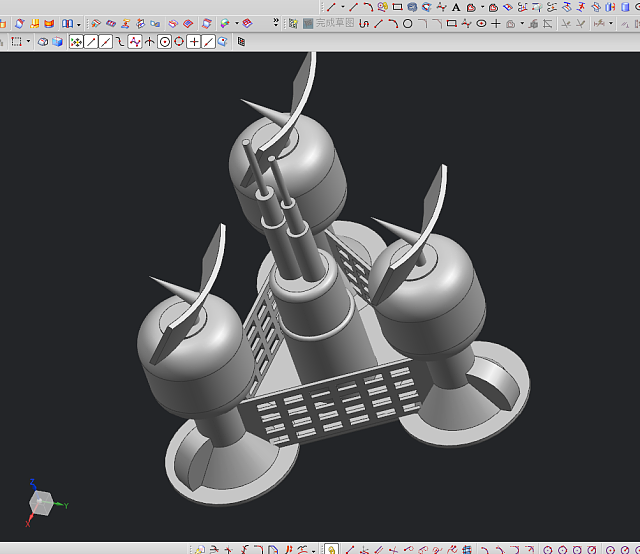Choose the sketch Rectangle tool
The image size is (640, 554).
coord(451,24)
